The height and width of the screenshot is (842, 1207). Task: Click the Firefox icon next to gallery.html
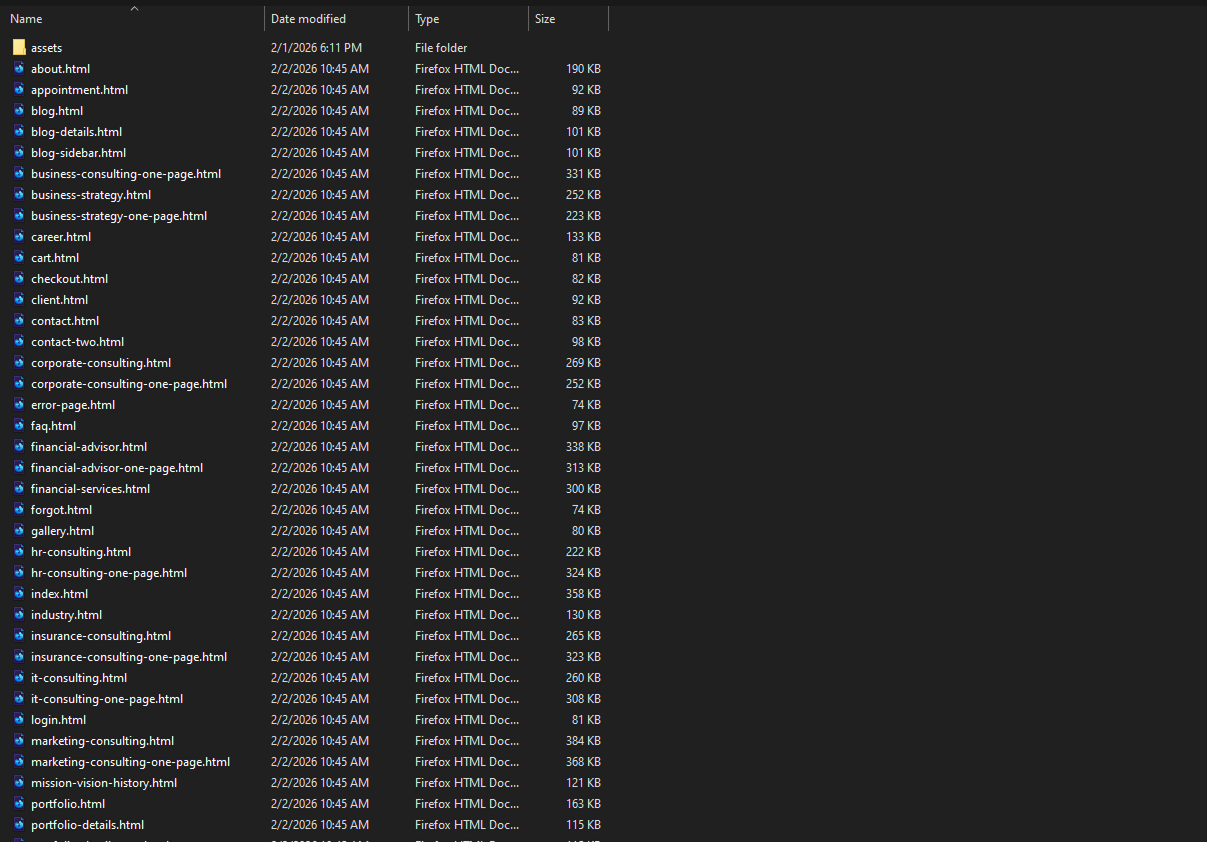click(x=19, y=530)
